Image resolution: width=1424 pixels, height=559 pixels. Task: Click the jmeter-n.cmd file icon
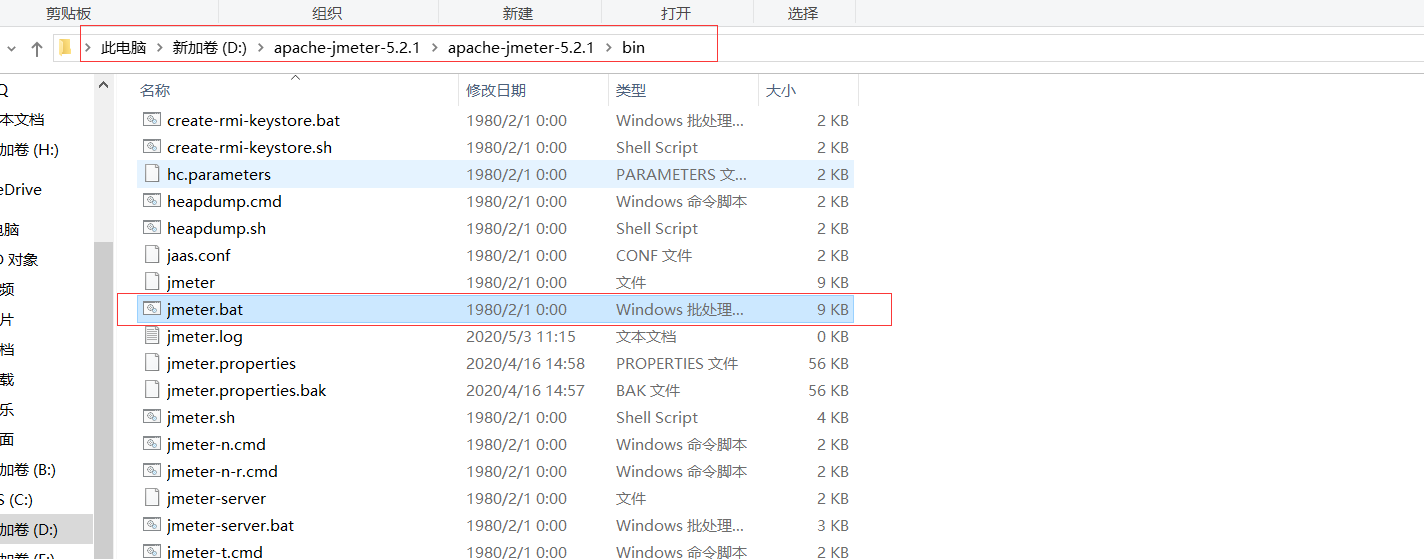pyautogui.click(x=152, y=444)
